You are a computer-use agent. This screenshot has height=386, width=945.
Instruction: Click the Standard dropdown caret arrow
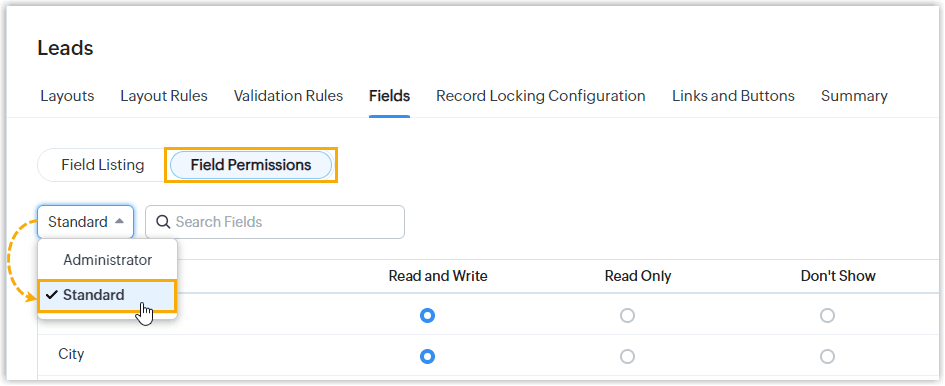point(119,221)
